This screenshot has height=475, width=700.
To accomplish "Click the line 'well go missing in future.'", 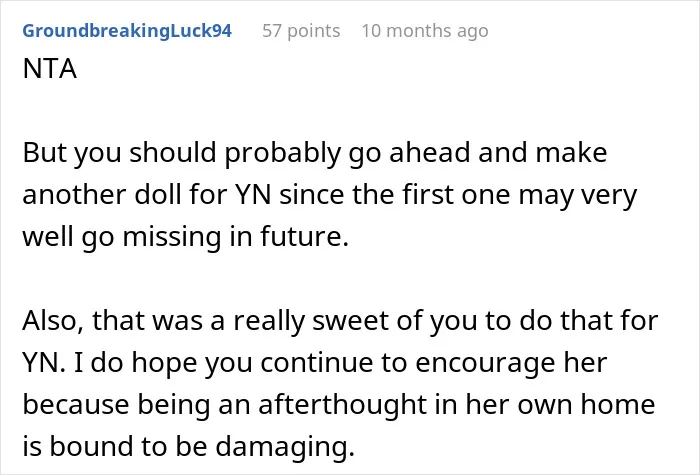I will click(x=185, y=237).
